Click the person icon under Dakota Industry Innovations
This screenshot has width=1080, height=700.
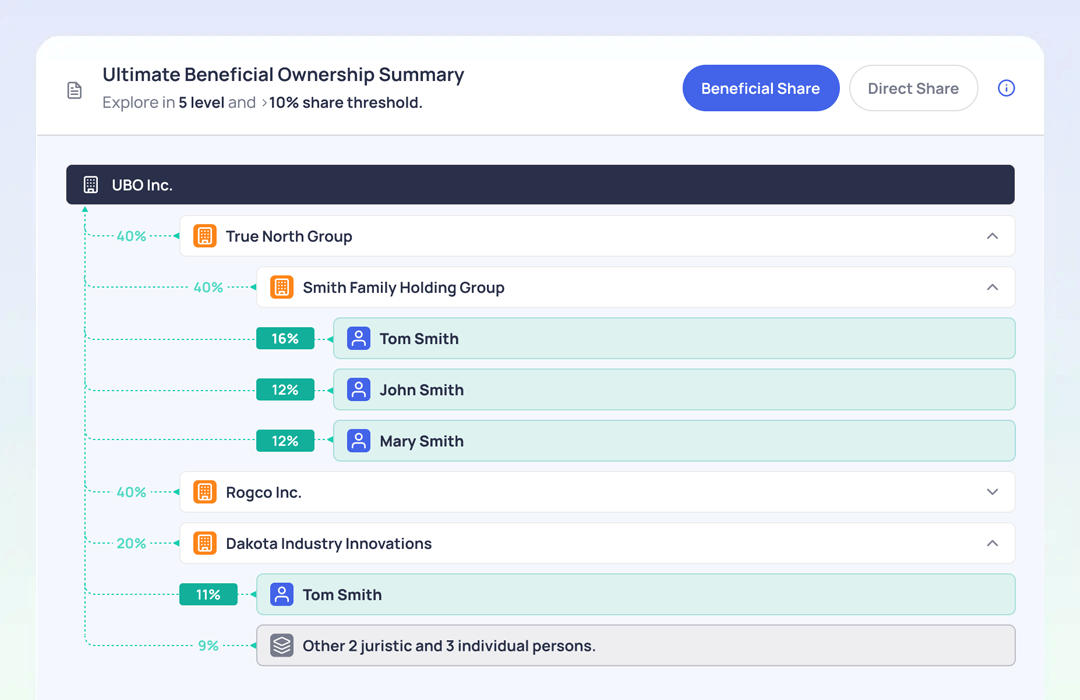pyautogui.click(x=281, y=594)
